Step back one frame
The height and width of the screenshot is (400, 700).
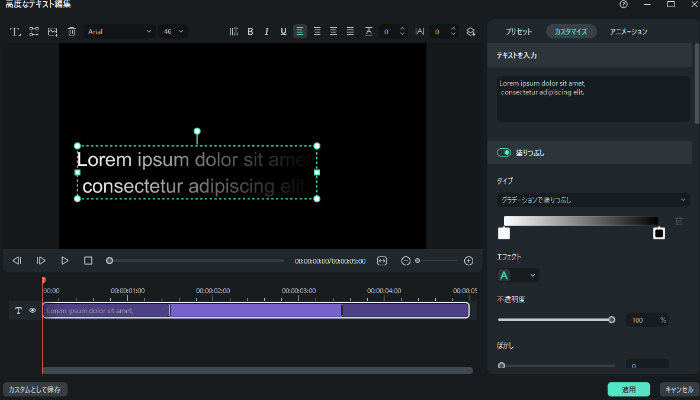[17, 261]
